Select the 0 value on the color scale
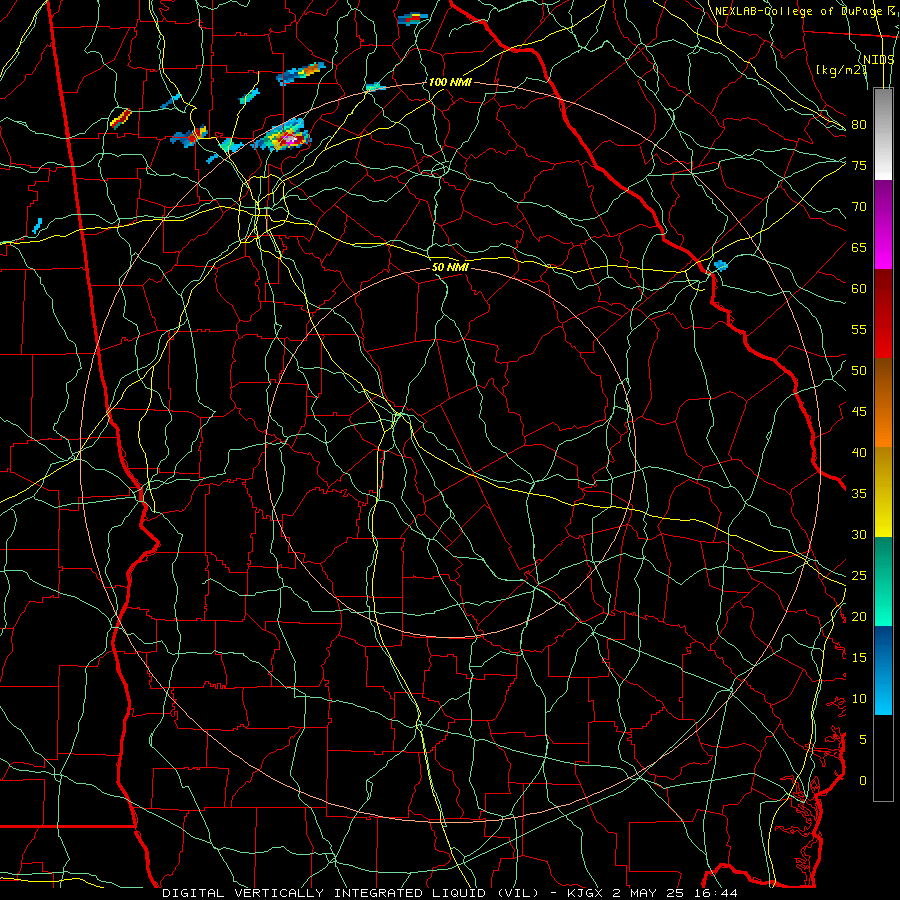900x900 pixels. (863, 781)
